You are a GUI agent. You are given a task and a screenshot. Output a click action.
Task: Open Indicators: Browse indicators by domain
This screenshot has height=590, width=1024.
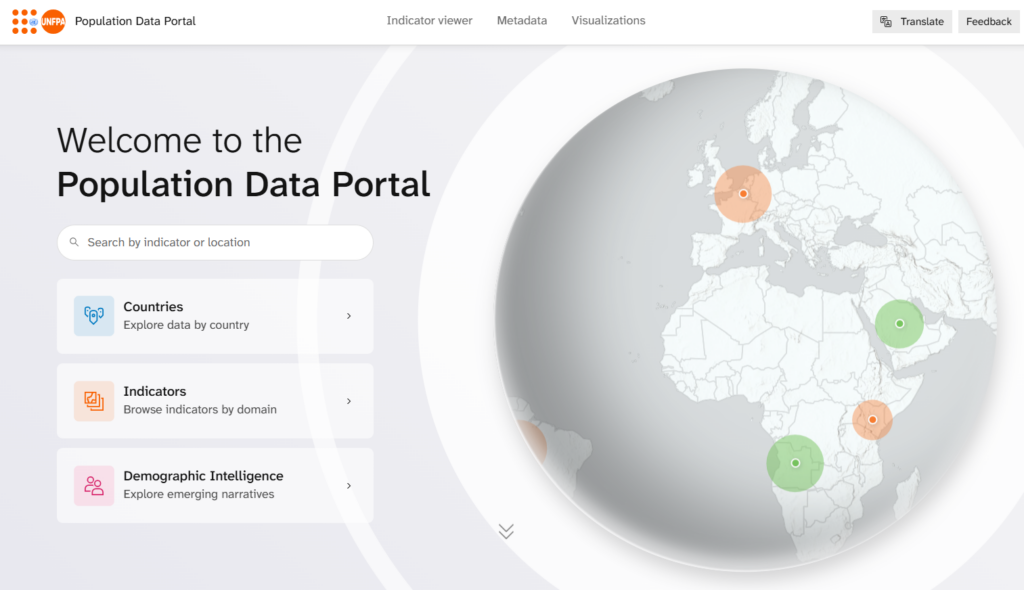point(215,401)
